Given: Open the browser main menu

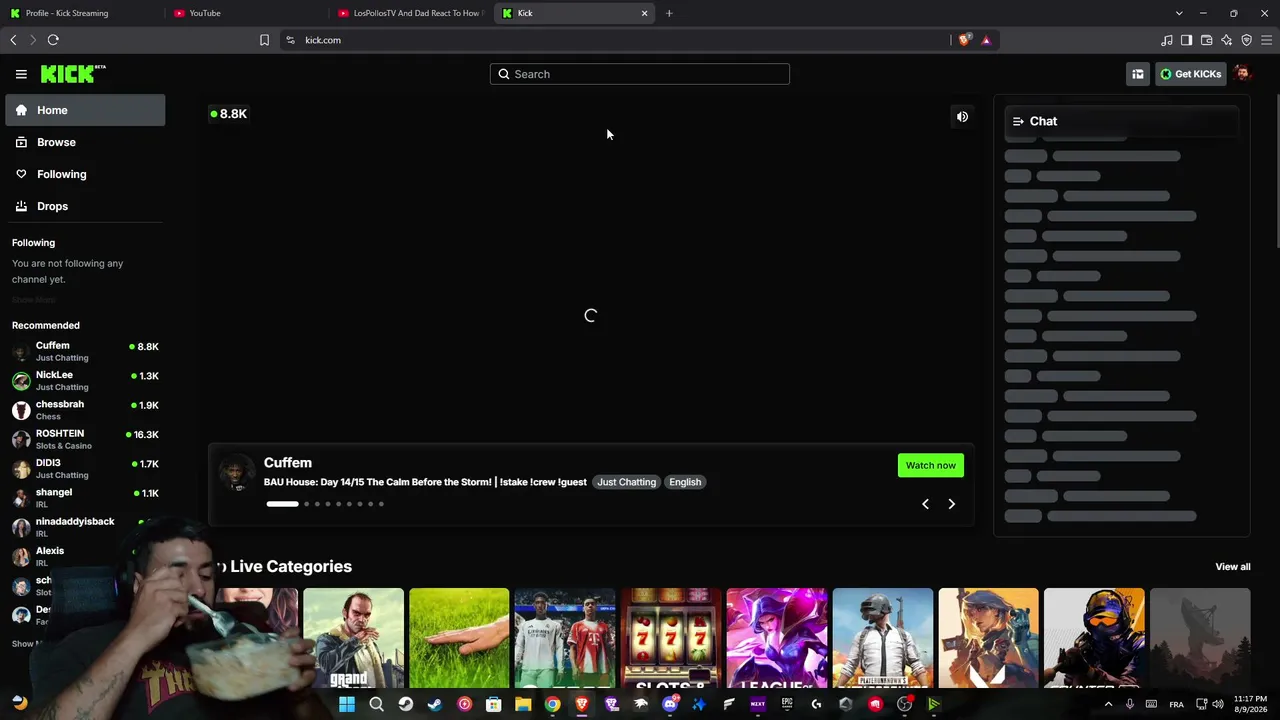Looking at the screenshot, I should pos(1266,40).
